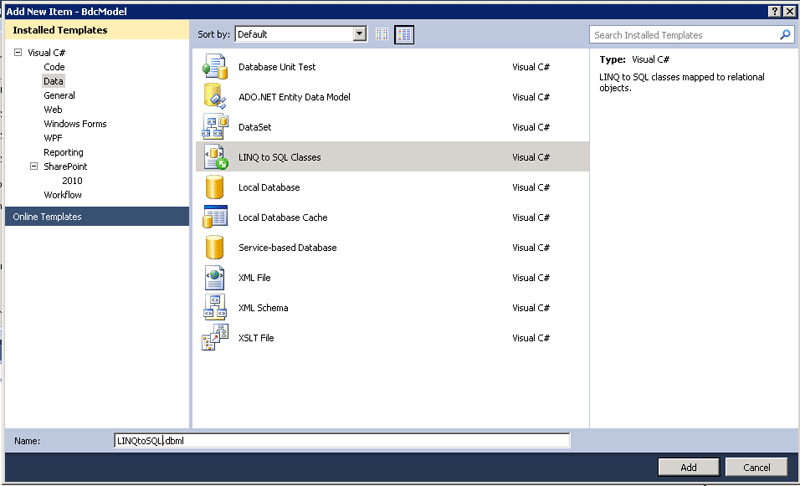Click Visual C# type in XSLT File row
Viewport: 800px width, 486px height.
click(x=531, y=338)
